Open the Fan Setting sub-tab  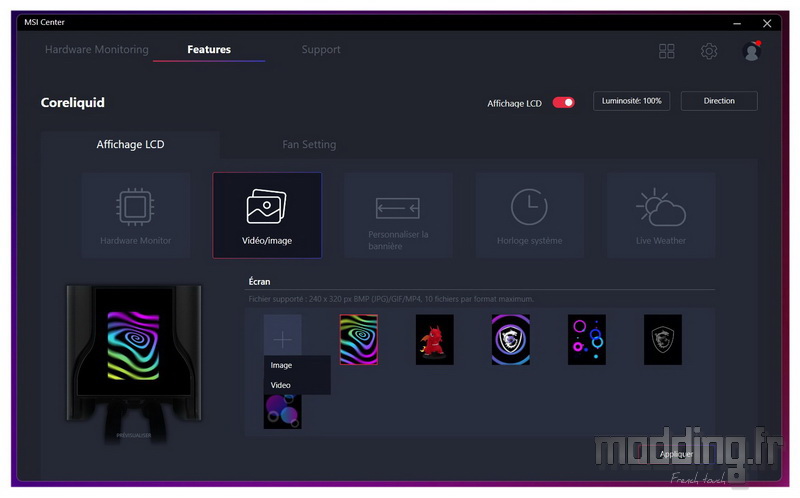pyautogui.click(x=309, y=144)
